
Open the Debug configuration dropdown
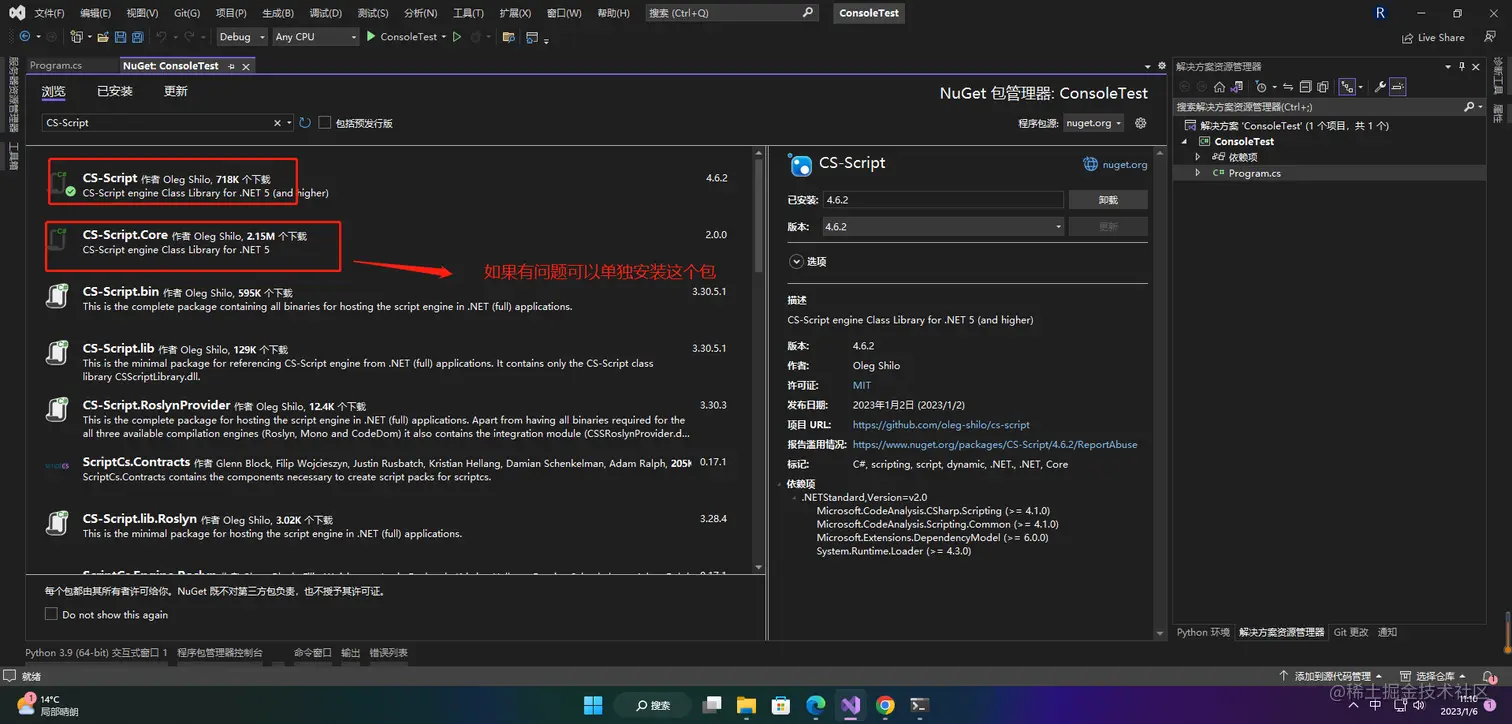click(x=242, y=37)
